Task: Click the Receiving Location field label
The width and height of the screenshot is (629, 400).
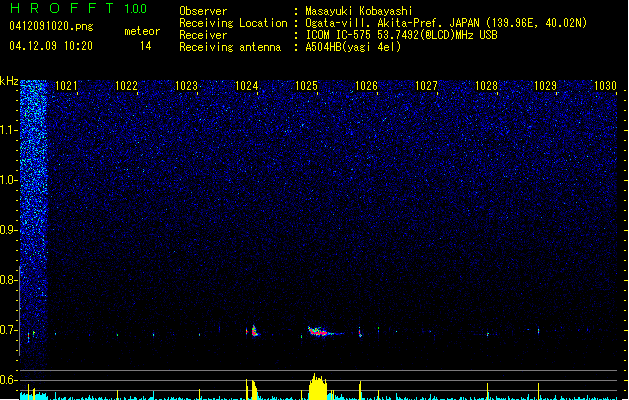Action: 233,23
